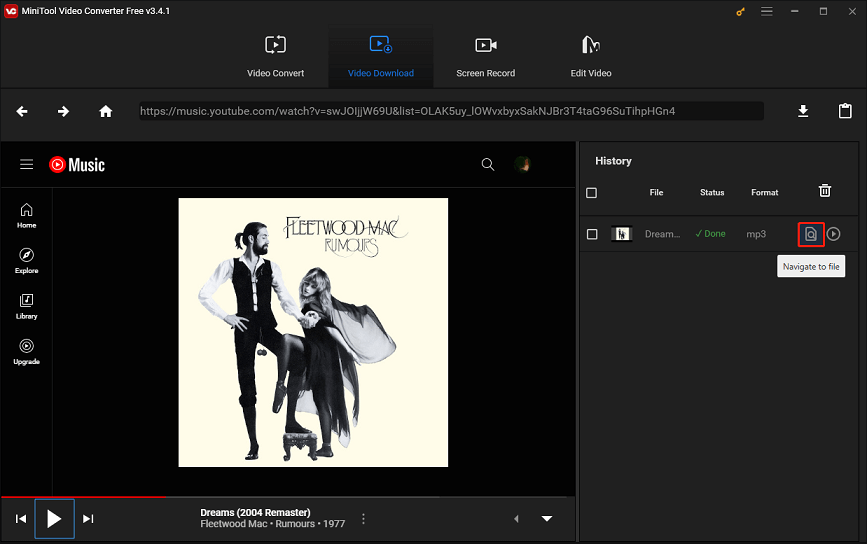867x544 pixels.
Task: Maximize the MiniTool window
Action: (x=823, y=11)
